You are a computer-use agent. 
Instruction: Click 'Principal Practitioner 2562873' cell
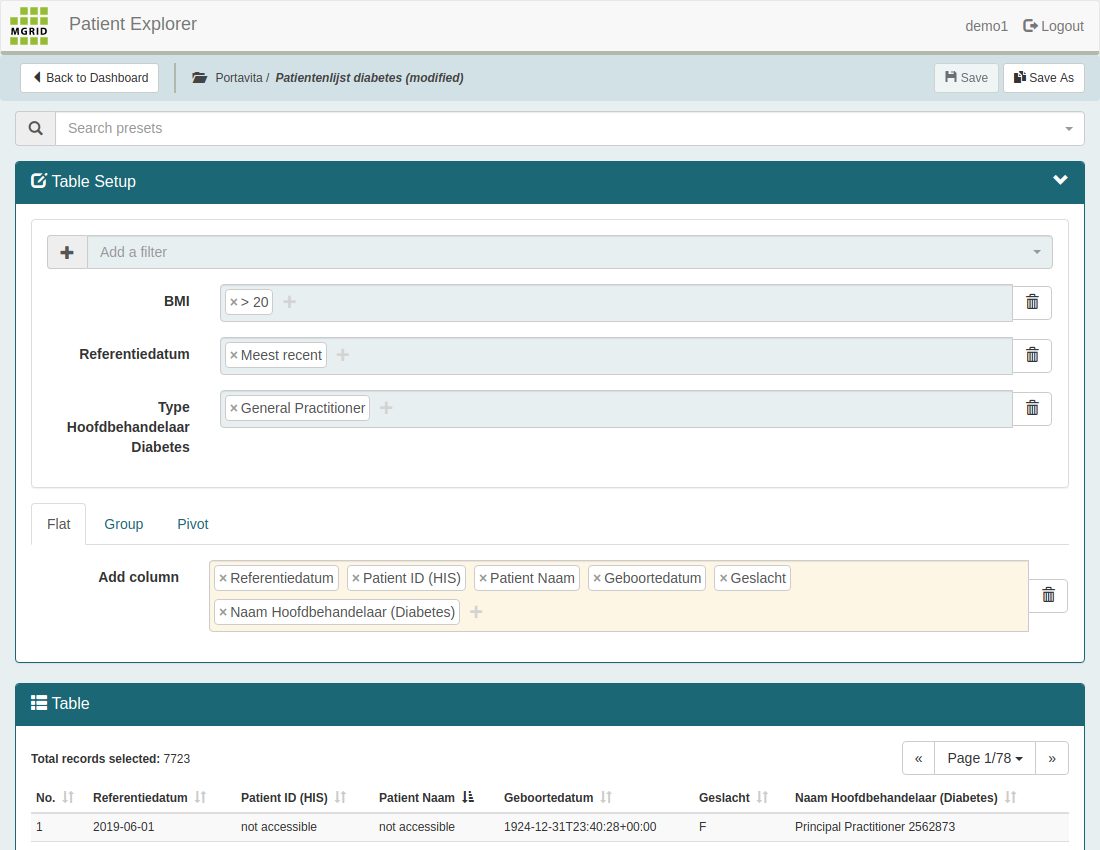875,827
